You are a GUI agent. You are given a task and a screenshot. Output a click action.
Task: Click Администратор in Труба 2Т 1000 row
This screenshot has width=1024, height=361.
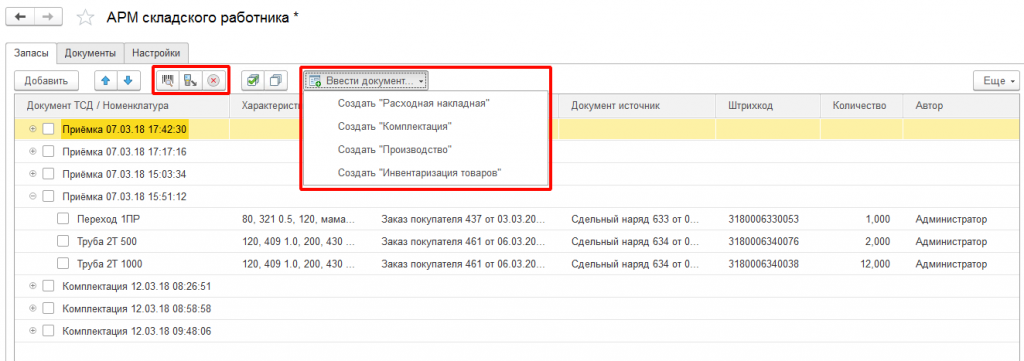[951, 264]
